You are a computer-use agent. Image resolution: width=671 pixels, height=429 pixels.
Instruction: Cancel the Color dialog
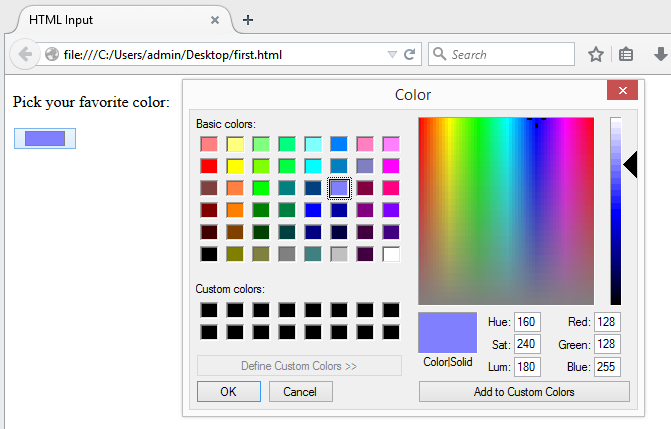300,391
